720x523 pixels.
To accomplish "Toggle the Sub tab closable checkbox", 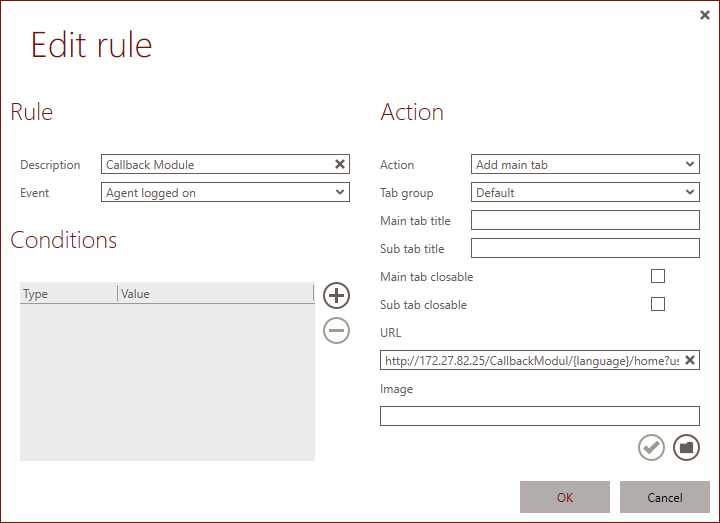I will click(x=658, y=305).
